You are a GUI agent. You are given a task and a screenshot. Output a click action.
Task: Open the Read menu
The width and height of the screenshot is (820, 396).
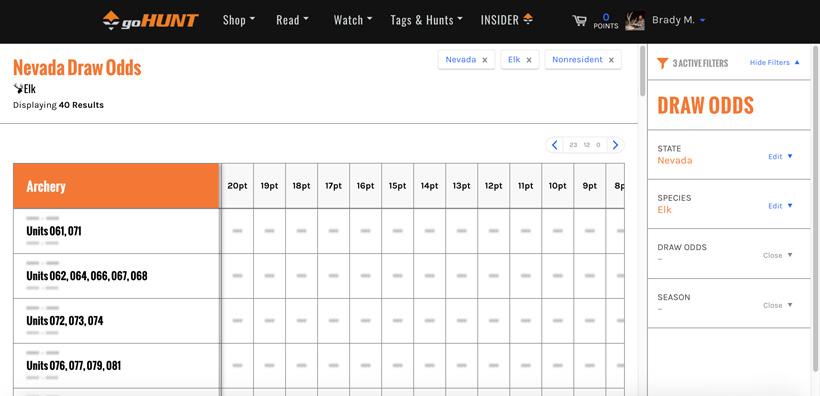pos(292,20)
